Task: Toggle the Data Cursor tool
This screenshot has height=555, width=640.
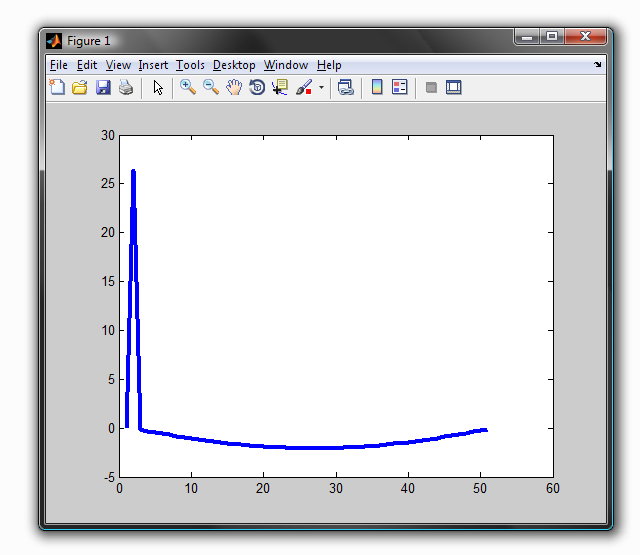Action: pyautogui.click(x=280, y=88)
